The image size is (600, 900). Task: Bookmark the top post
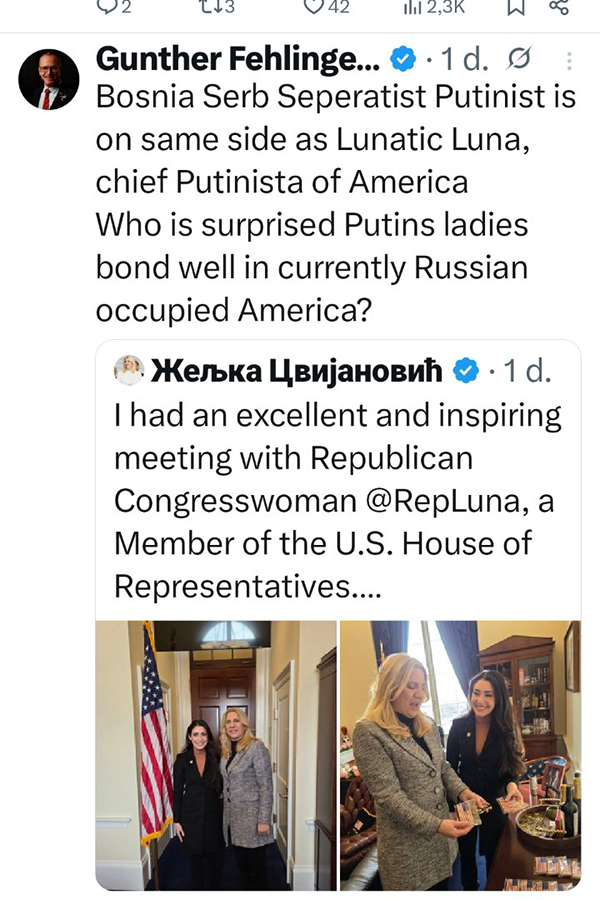coord(516,7)
